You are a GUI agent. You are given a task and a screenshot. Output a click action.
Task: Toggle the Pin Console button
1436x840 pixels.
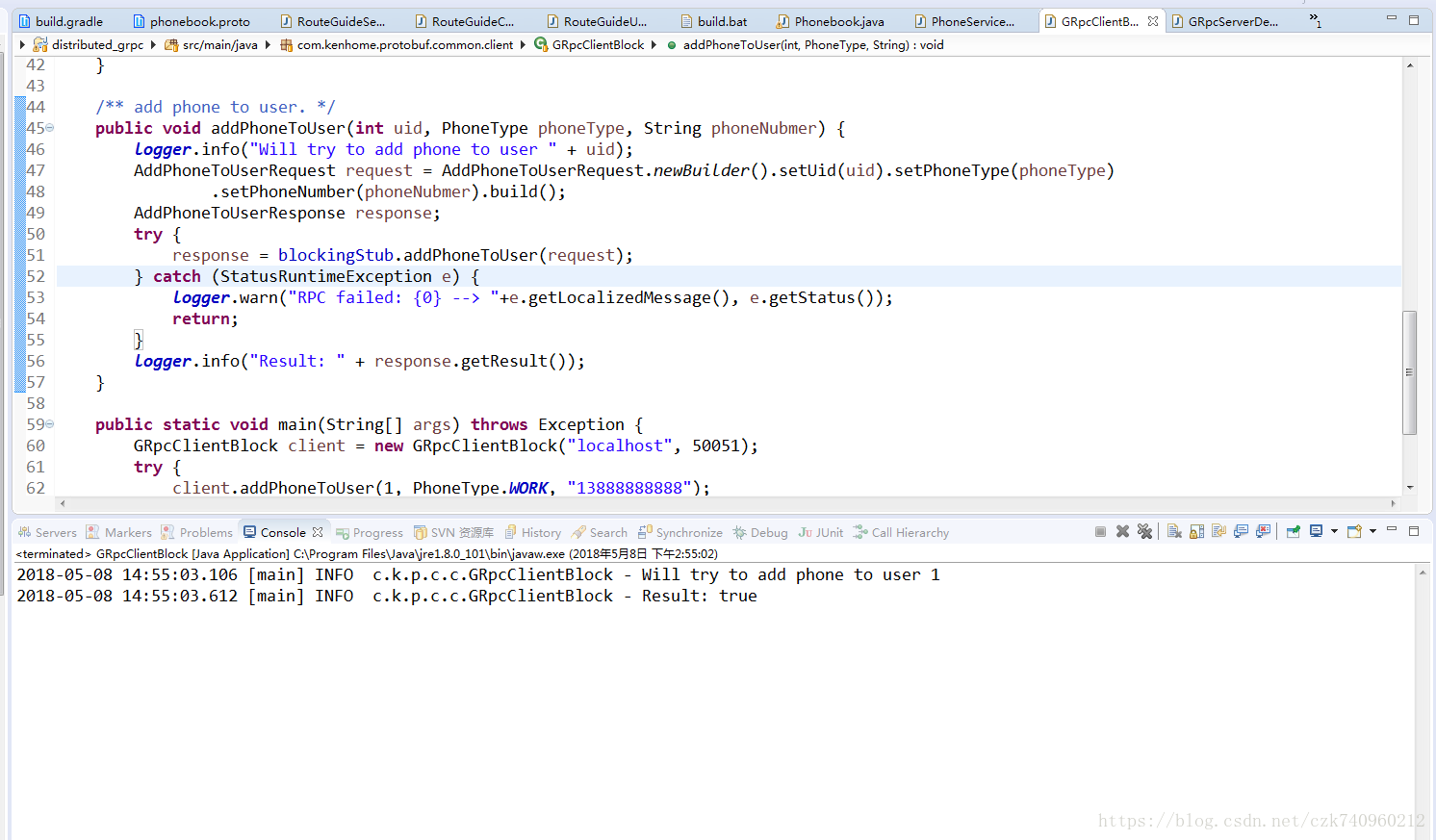[x=1293, y=531]
